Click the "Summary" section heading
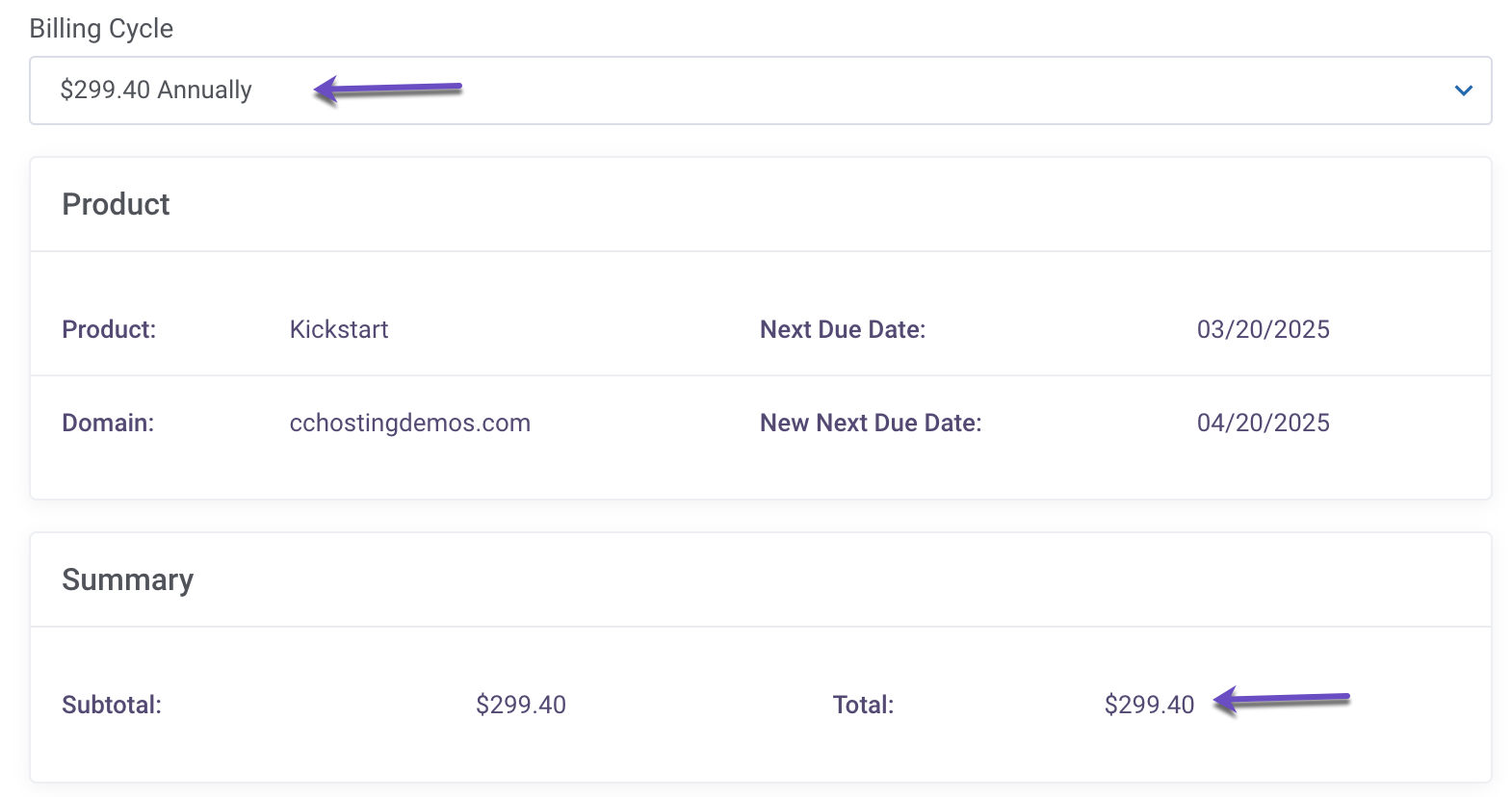The height and width of the screenshot is (797, 1512). tap(127, 579)
